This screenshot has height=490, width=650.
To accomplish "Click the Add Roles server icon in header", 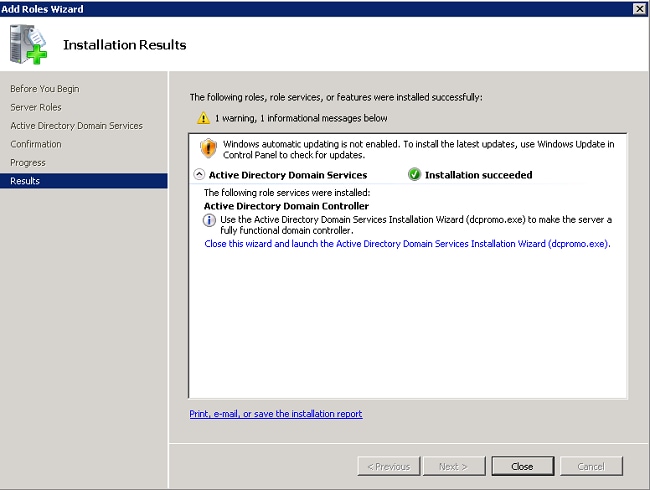I will tap(28, 44).
